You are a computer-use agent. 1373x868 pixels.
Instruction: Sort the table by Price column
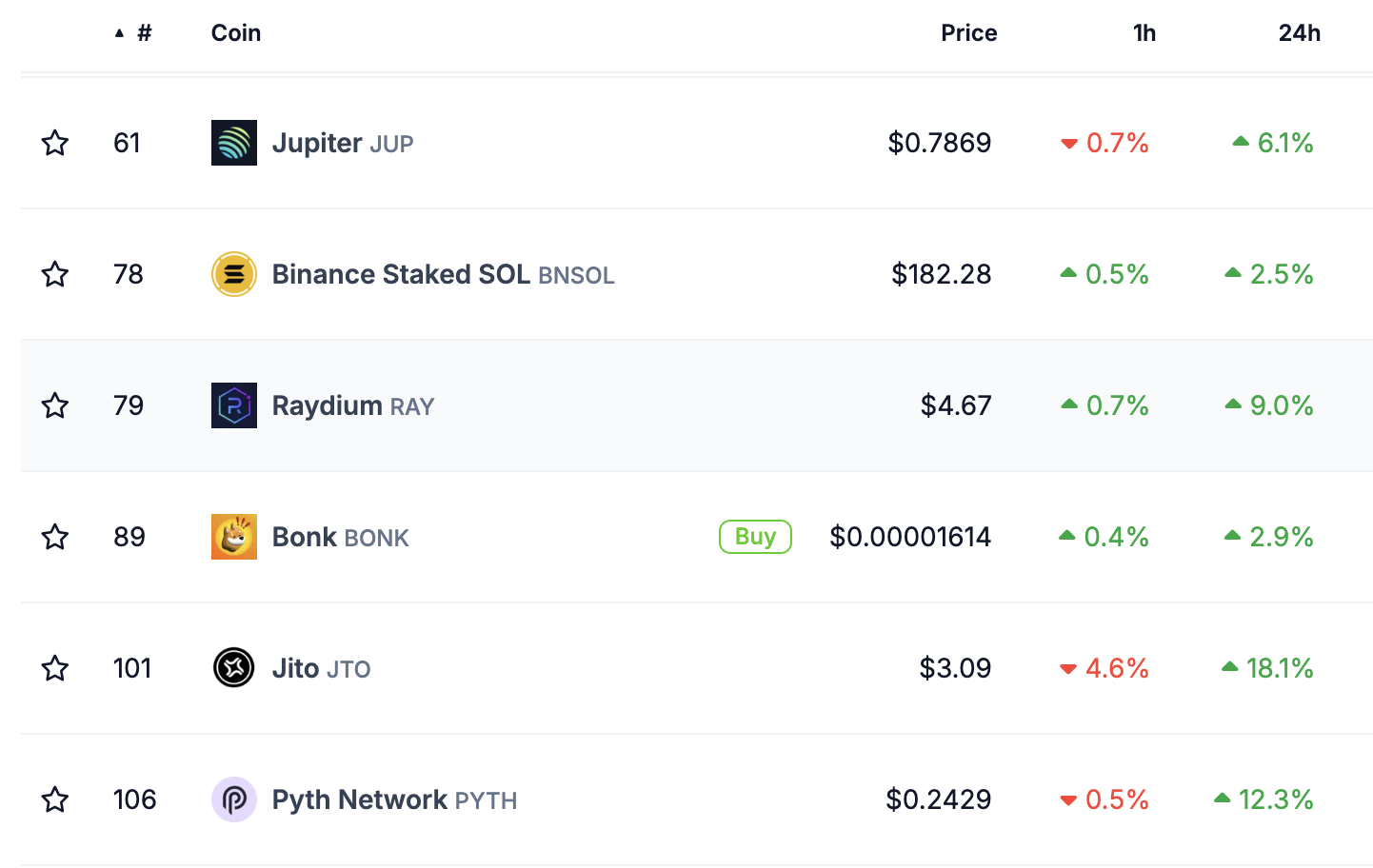(x=968, y=33)
